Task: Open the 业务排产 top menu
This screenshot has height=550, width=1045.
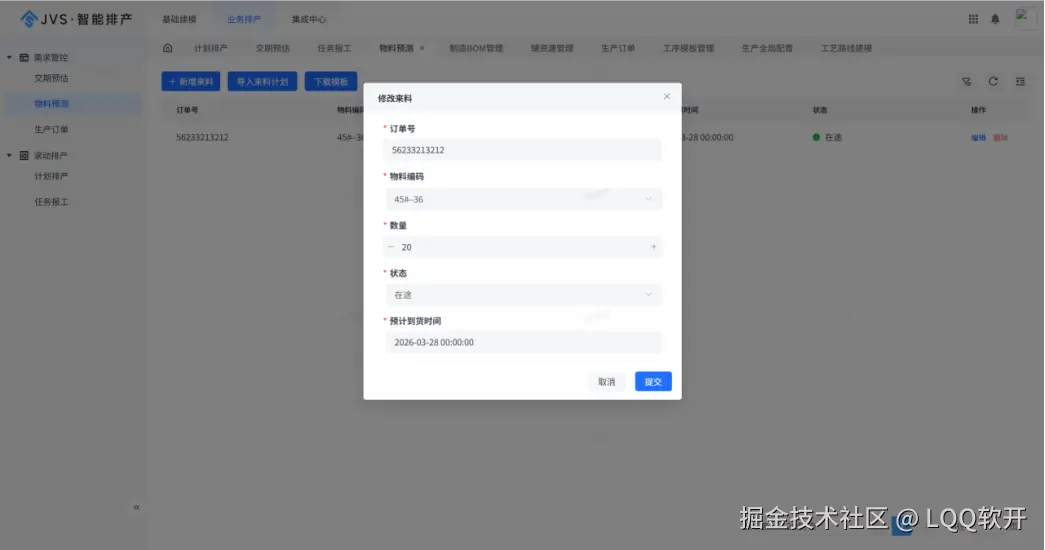Action: (244, 19)
